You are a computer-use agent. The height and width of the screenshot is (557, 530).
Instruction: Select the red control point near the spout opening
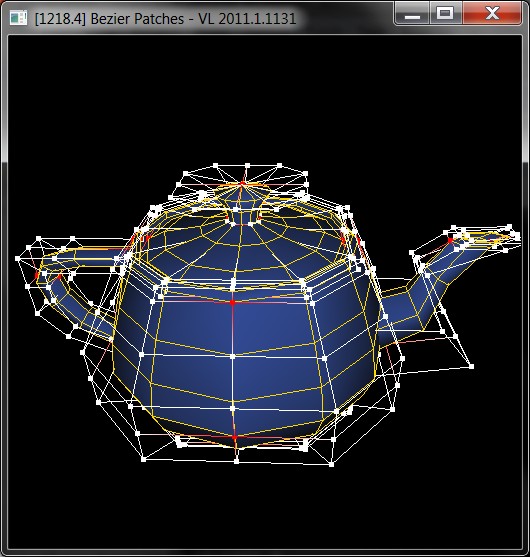450,240
